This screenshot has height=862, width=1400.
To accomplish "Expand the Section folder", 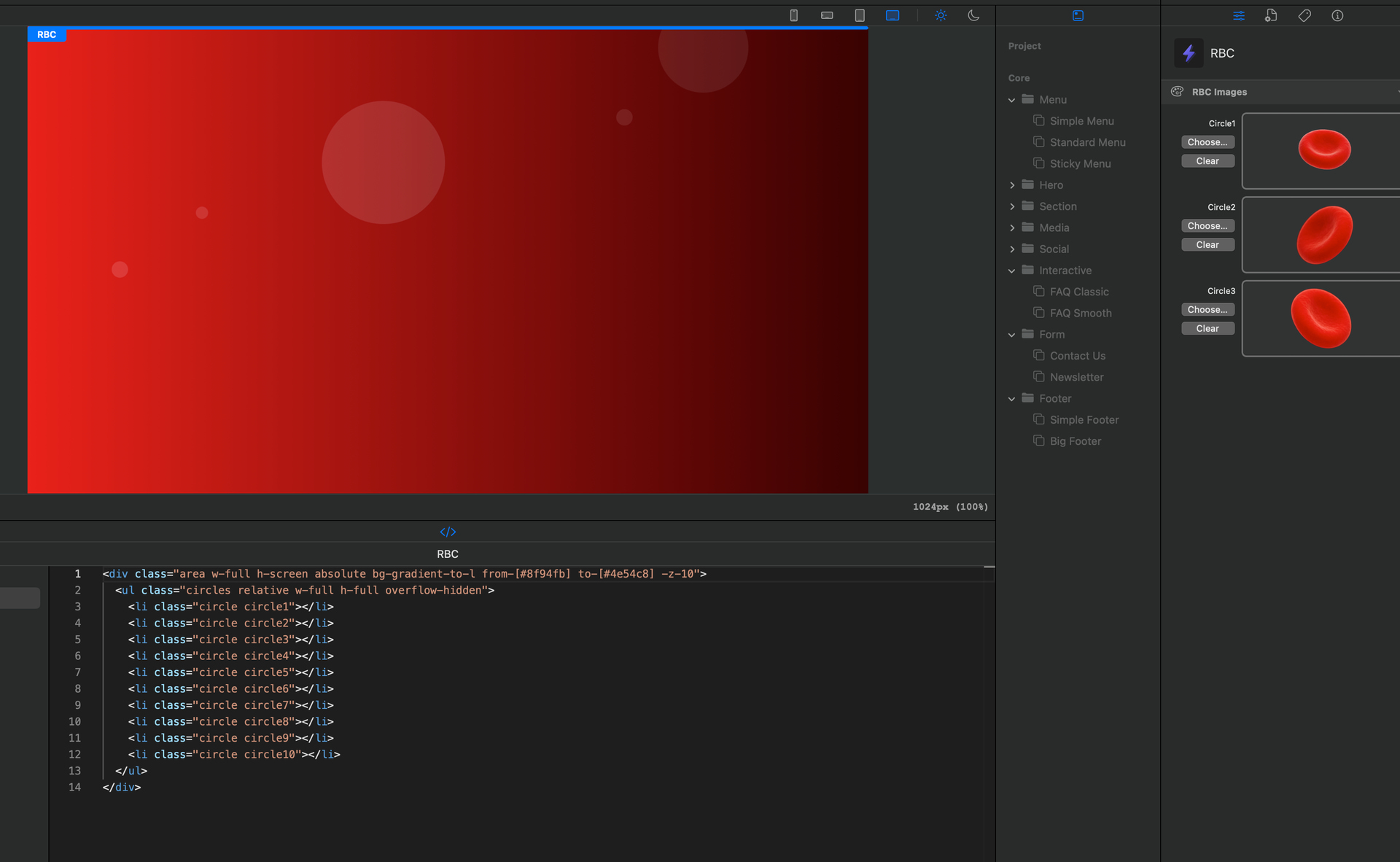I will [1012, 206].
